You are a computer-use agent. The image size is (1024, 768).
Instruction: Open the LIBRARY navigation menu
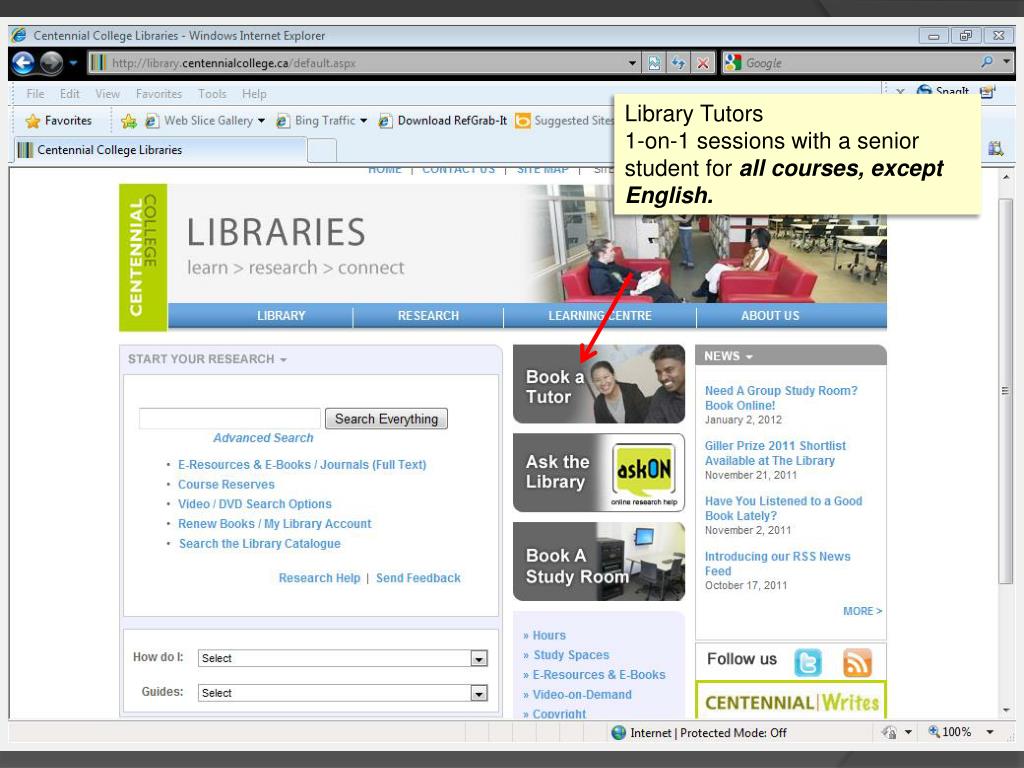(x=281, y=315)
